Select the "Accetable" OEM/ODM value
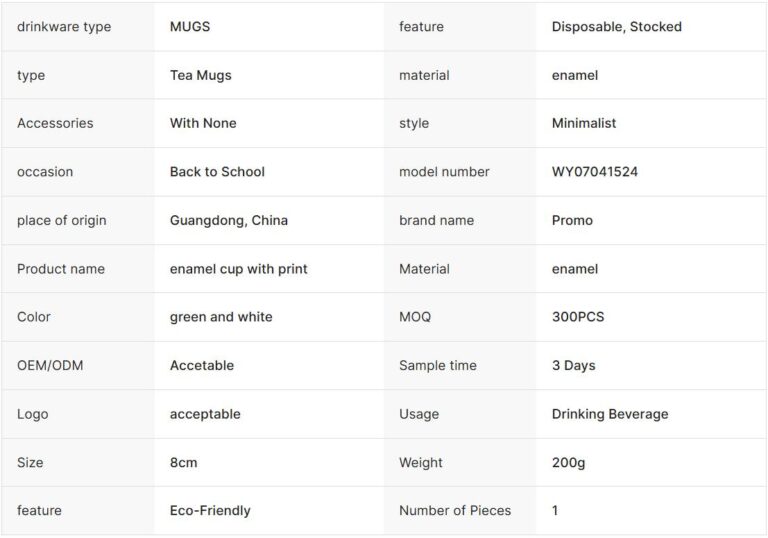 pyautogui.click(x=202, y=365)
